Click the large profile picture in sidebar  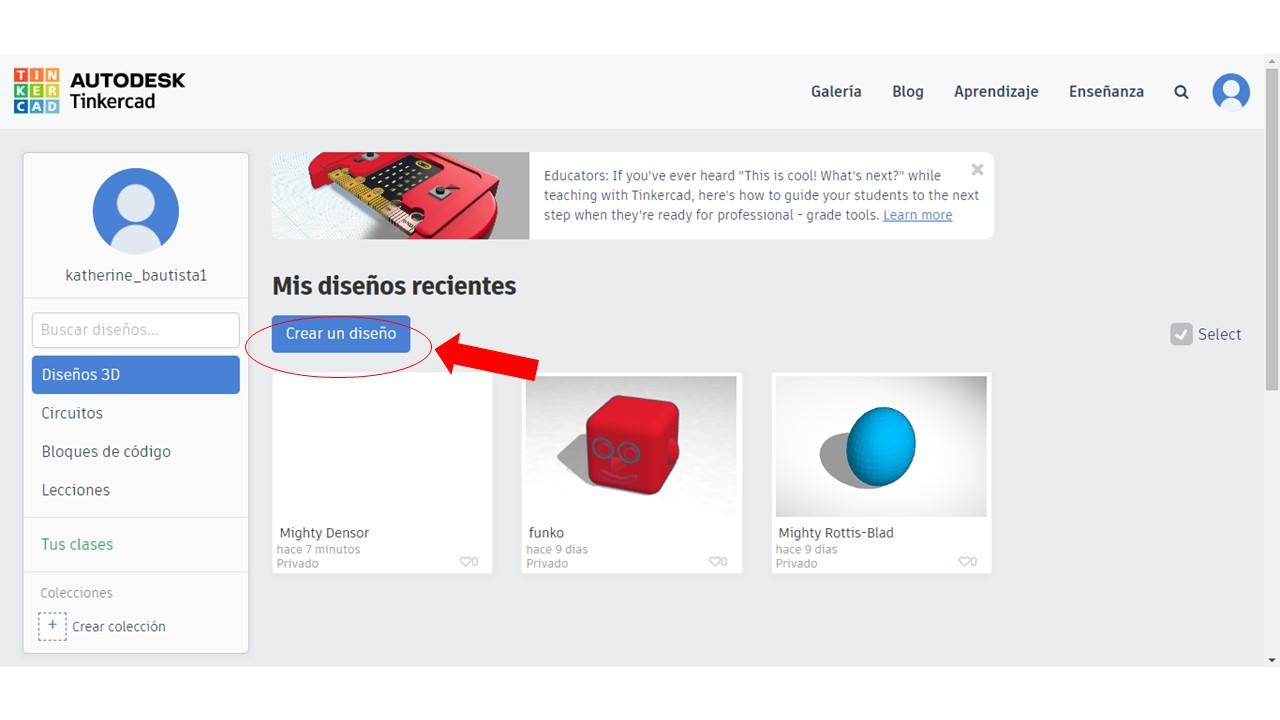click(136, 211)
